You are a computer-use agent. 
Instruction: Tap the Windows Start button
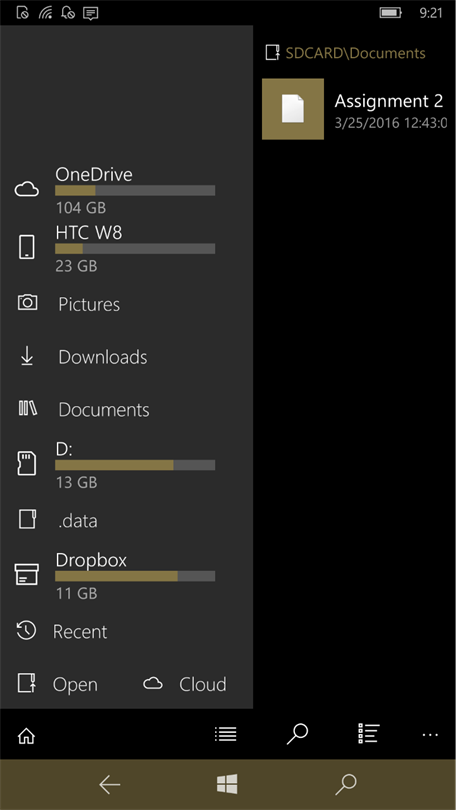[227, 784]
